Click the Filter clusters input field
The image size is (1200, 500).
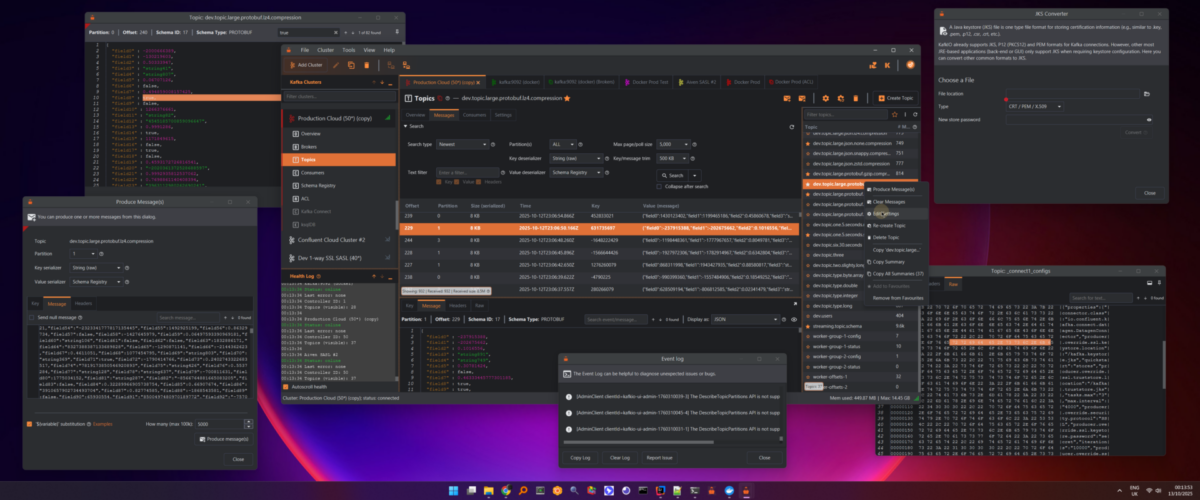click(x=339, y=97)
